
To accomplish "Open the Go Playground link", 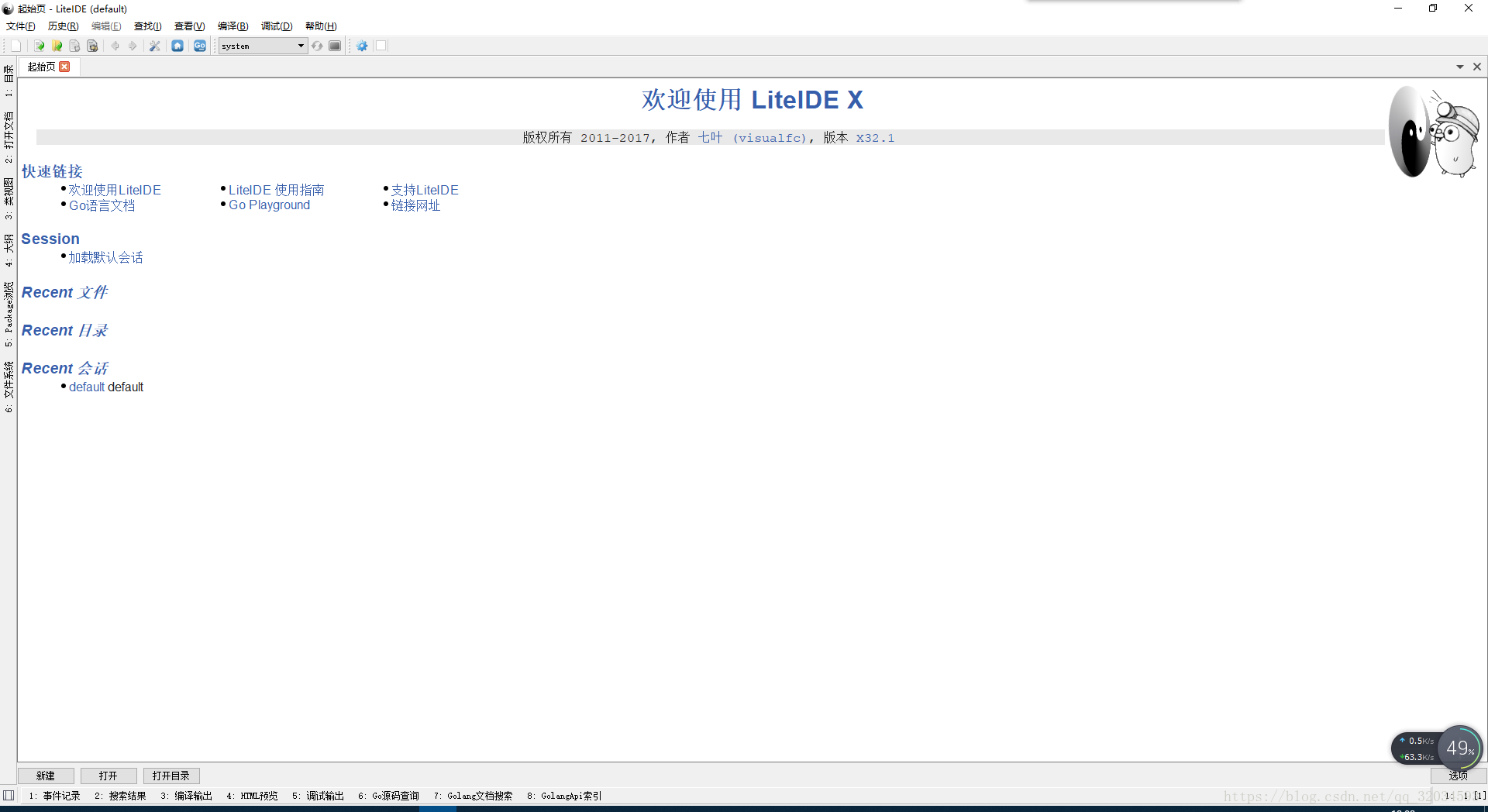I will [x=269, y=205].
